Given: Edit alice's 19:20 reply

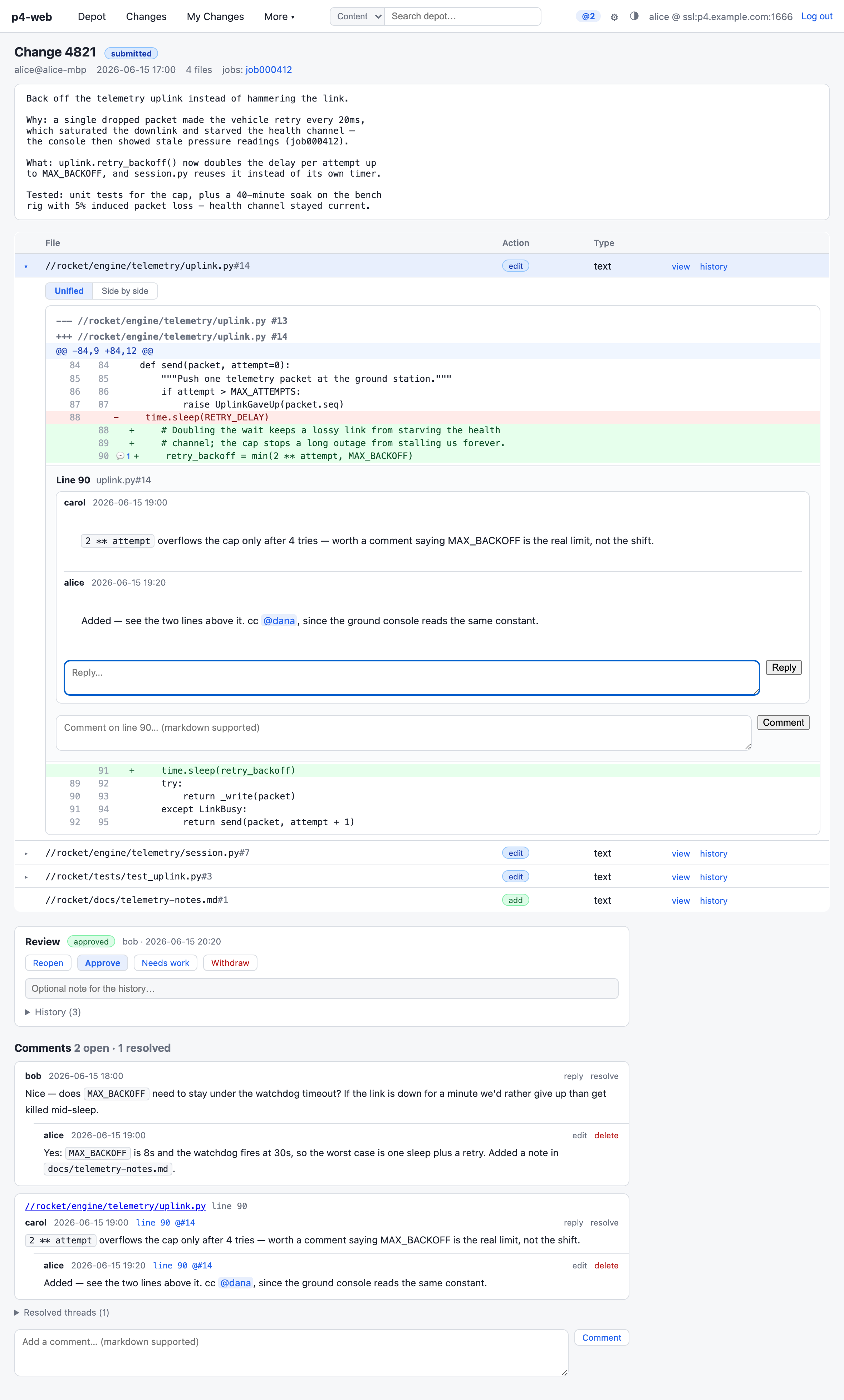Looking at the screenshot, I should 580,1265.
